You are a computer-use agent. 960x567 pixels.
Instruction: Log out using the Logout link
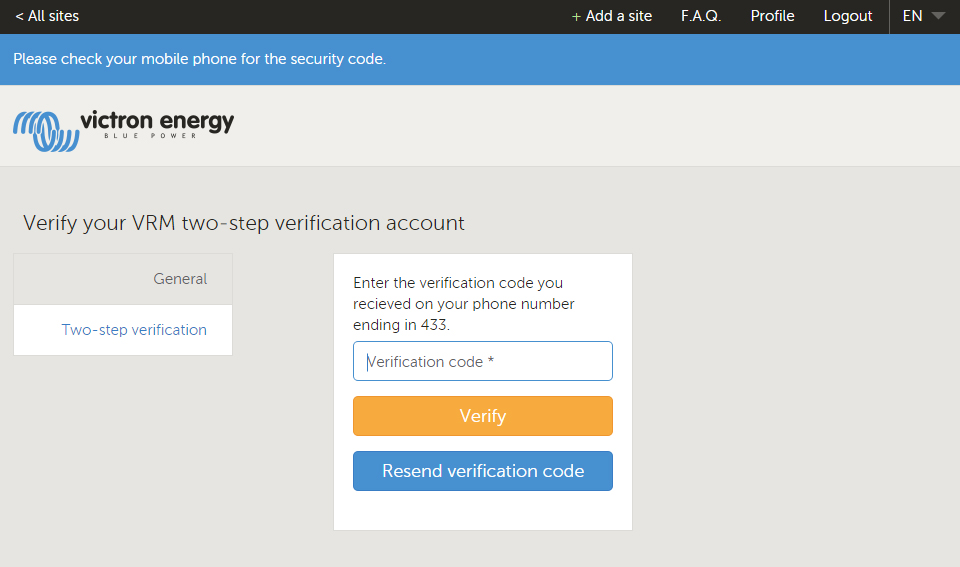pyautogui.click(x=848, y=16)
